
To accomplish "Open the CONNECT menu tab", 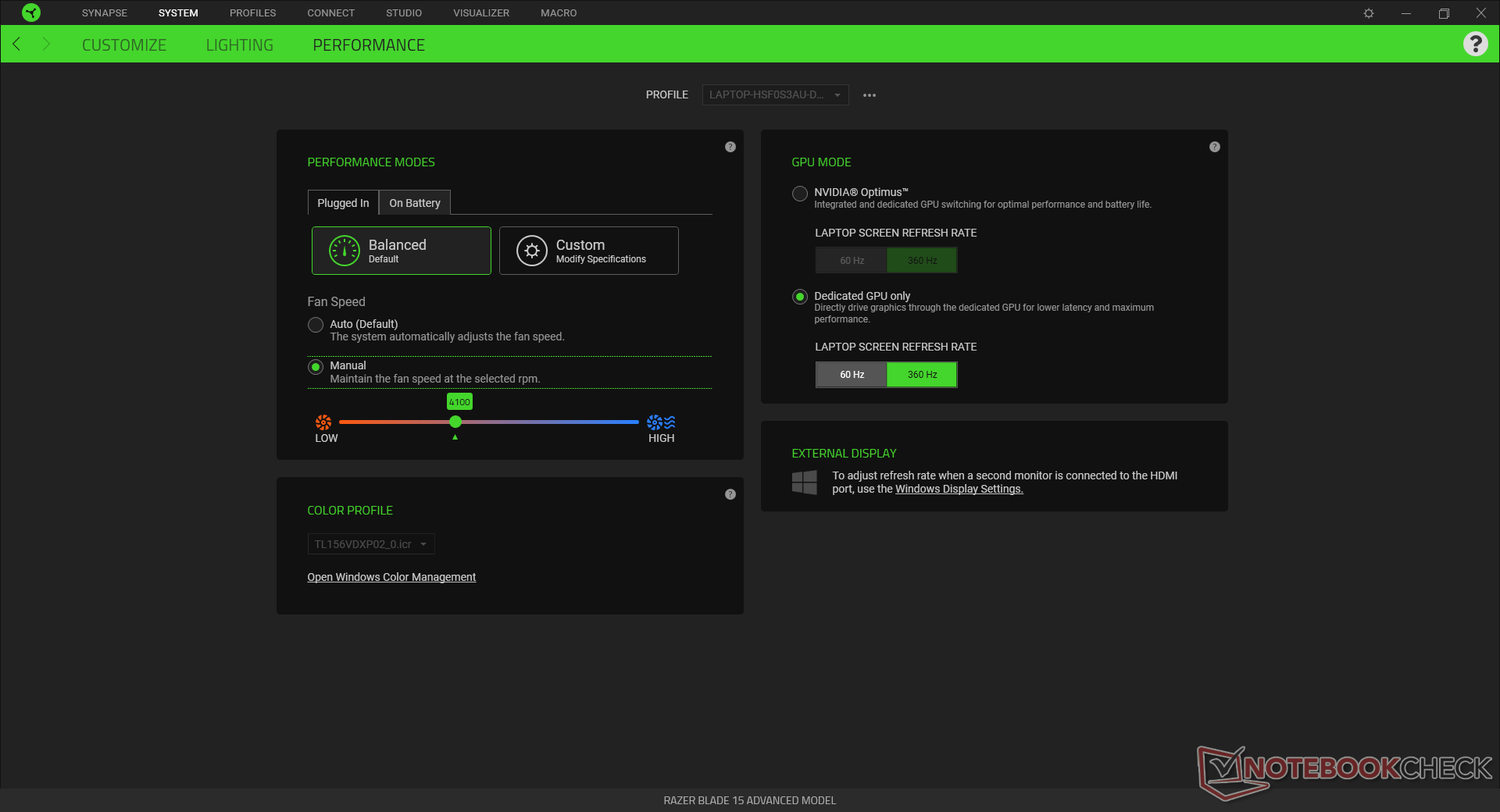I will point(331,13).
